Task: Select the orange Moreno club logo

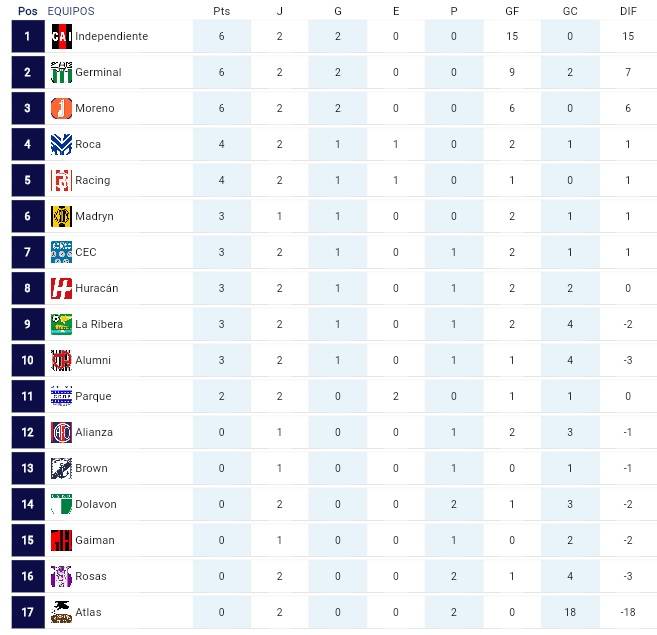Action: pos(61,109)
